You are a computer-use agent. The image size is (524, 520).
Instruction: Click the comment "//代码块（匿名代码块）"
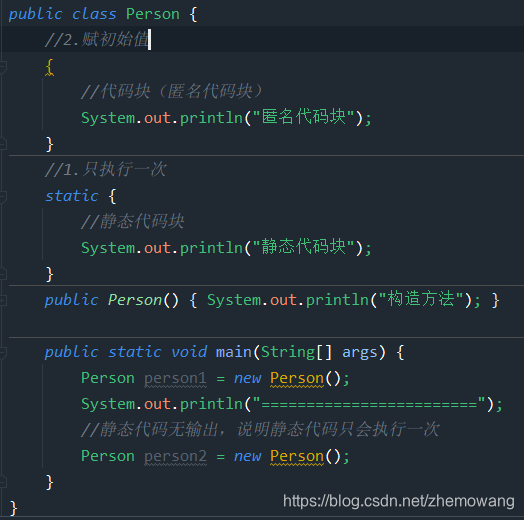point(171,91)
